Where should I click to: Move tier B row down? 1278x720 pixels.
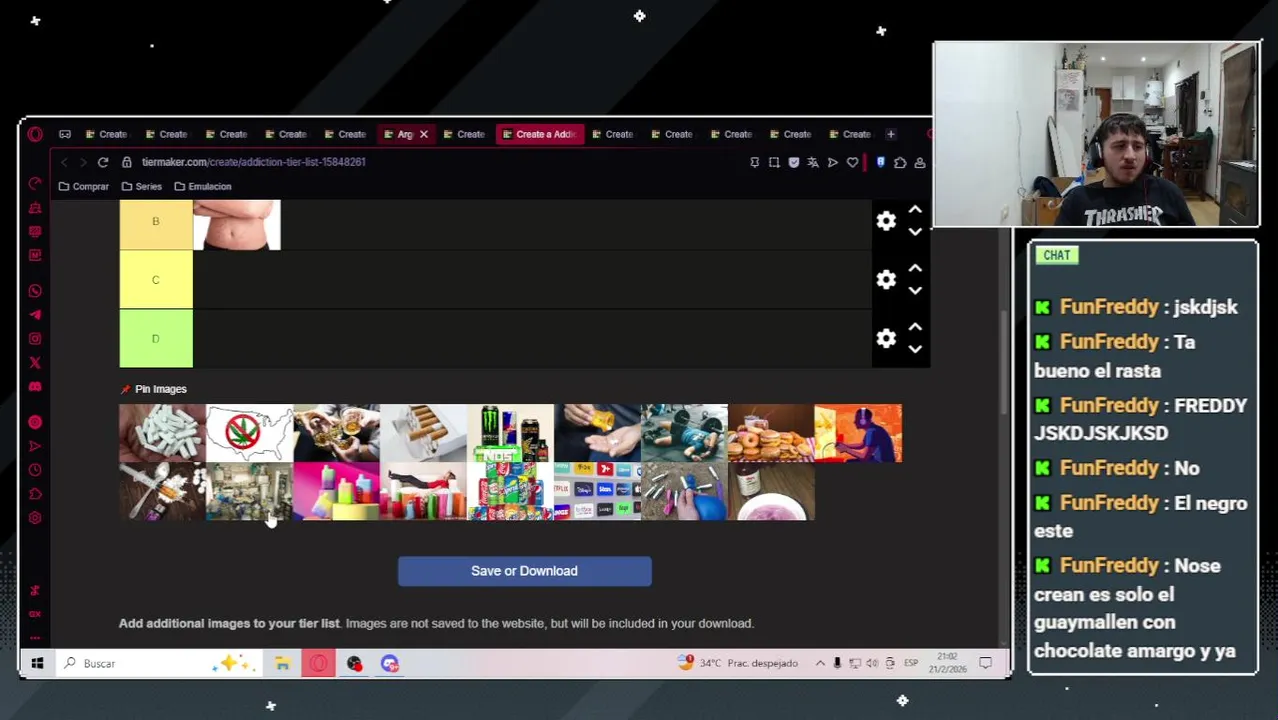(915, 232)
